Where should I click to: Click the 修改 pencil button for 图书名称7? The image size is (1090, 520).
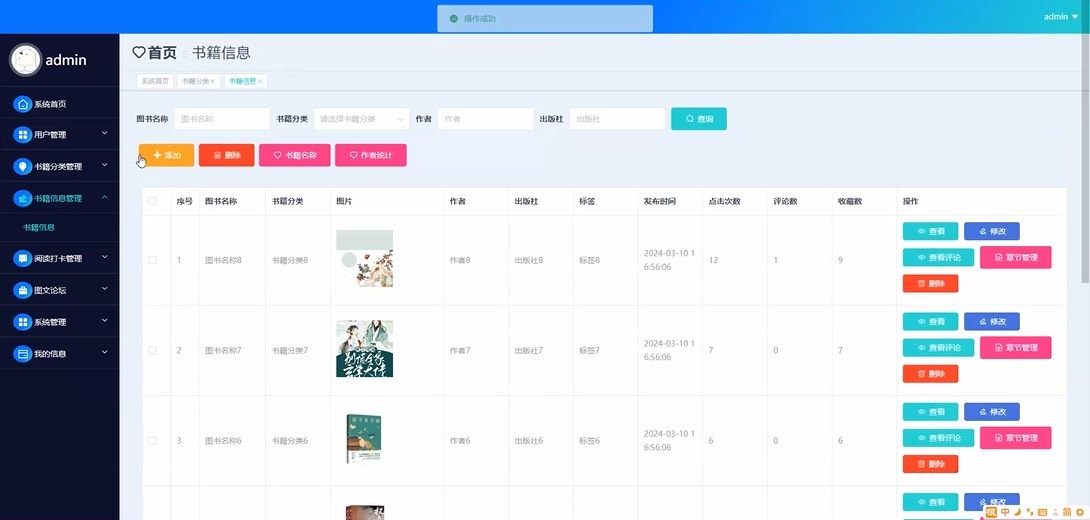click(x=992, y=321)
